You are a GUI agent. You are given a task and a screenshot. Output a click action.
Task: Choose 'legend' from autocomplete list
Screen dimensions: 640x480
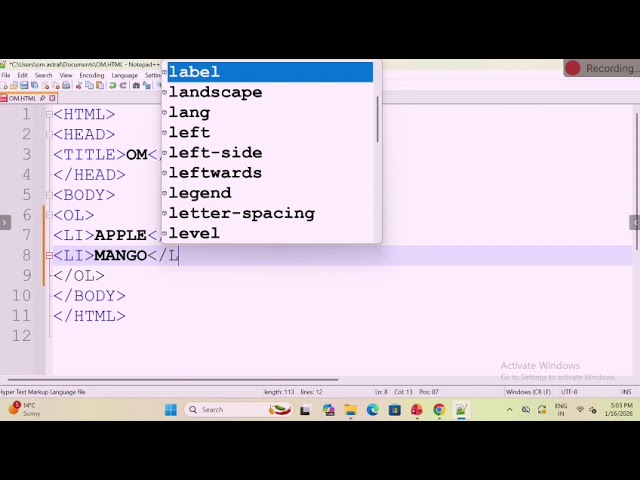pyautogui.click(x=268, y=193)
